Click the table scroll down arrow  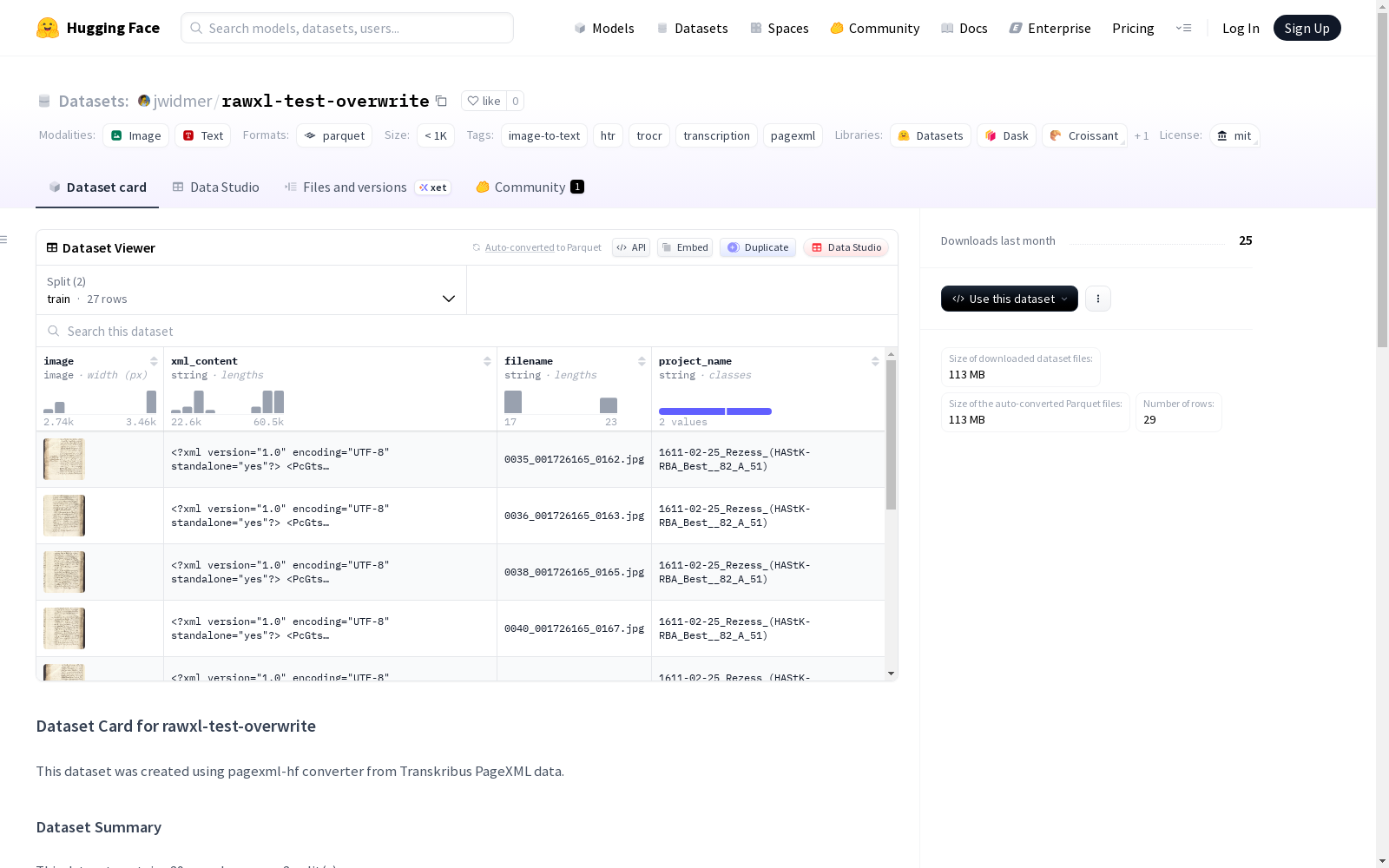[891, 674]
